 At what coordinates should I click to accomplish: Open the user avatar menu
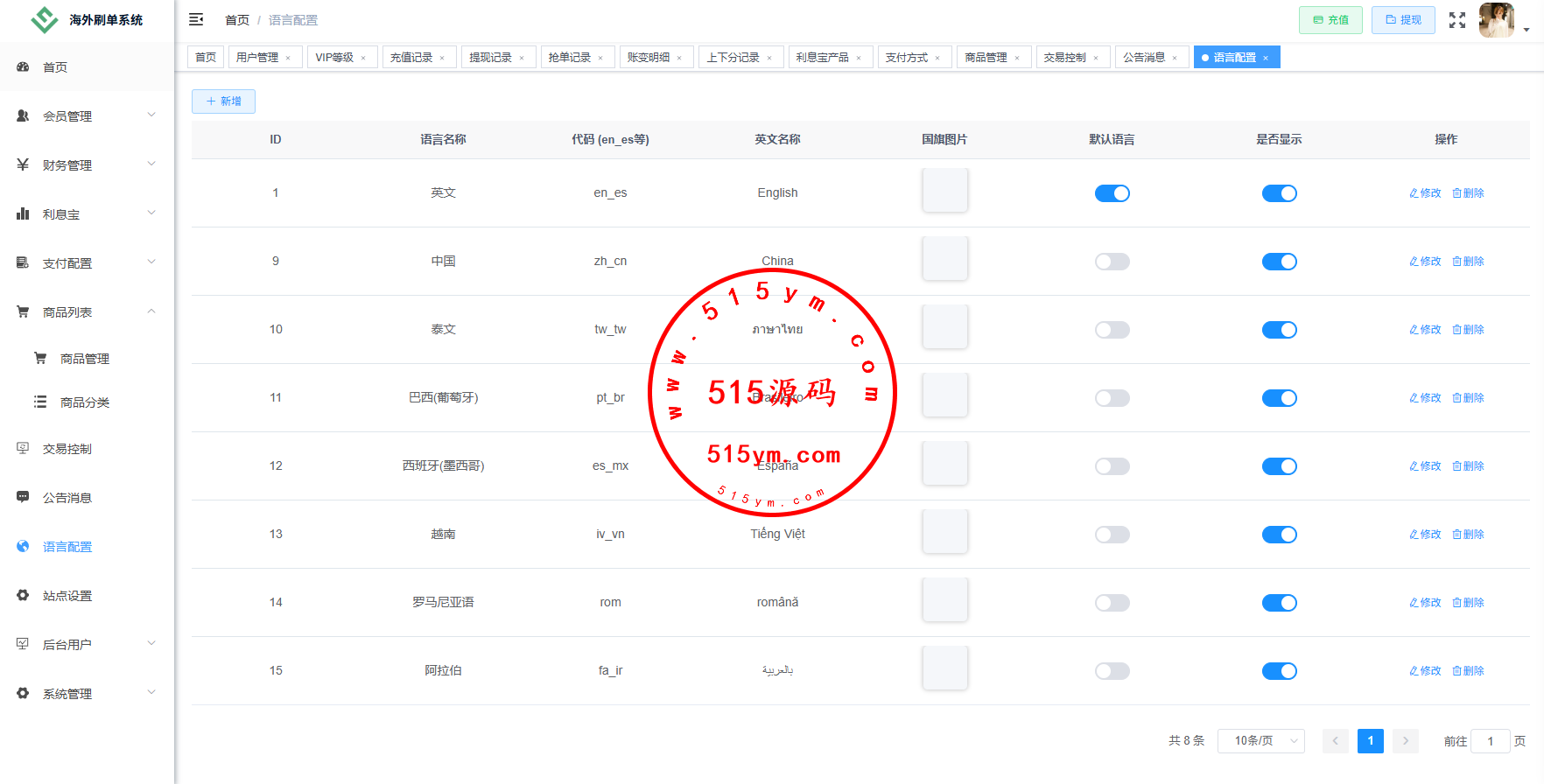1497,20
